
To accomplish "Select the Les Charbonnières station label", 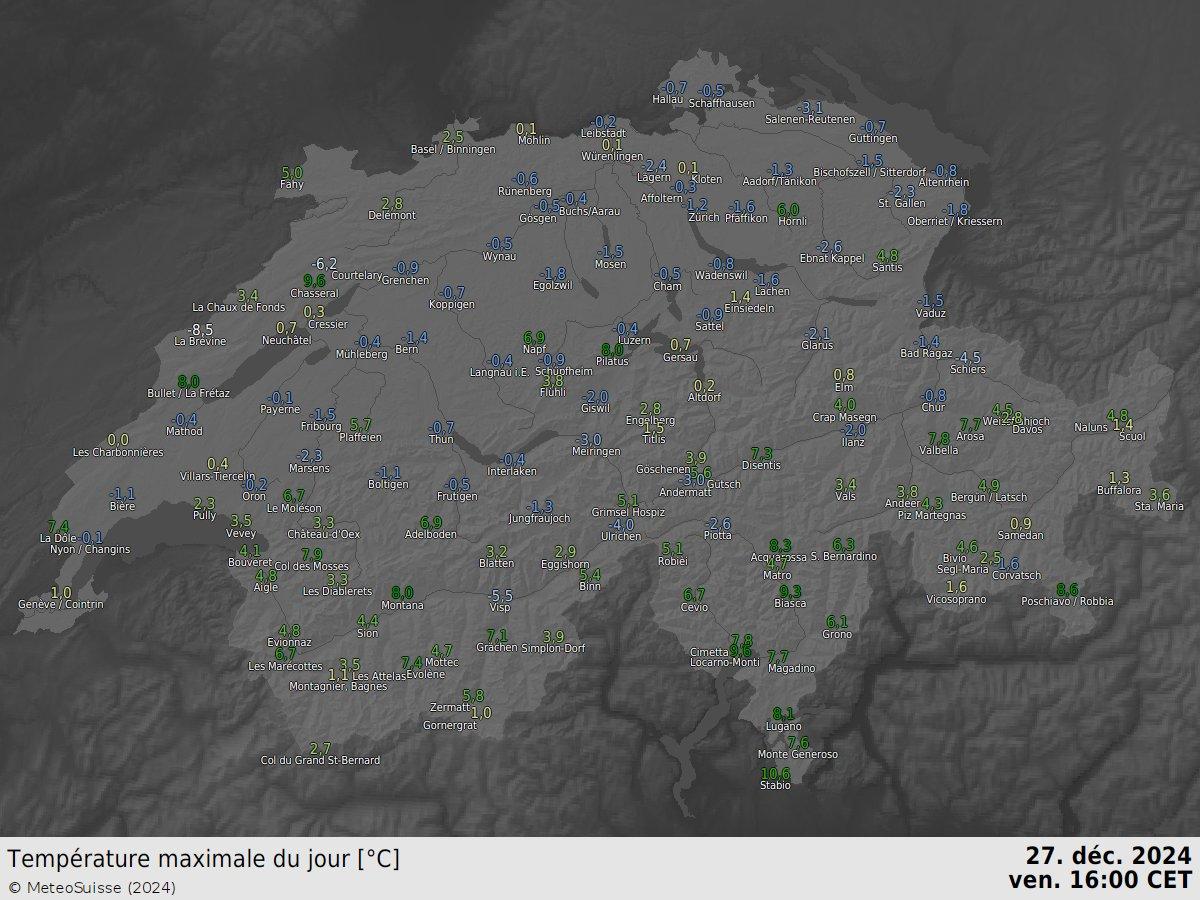I will [118, 452].
